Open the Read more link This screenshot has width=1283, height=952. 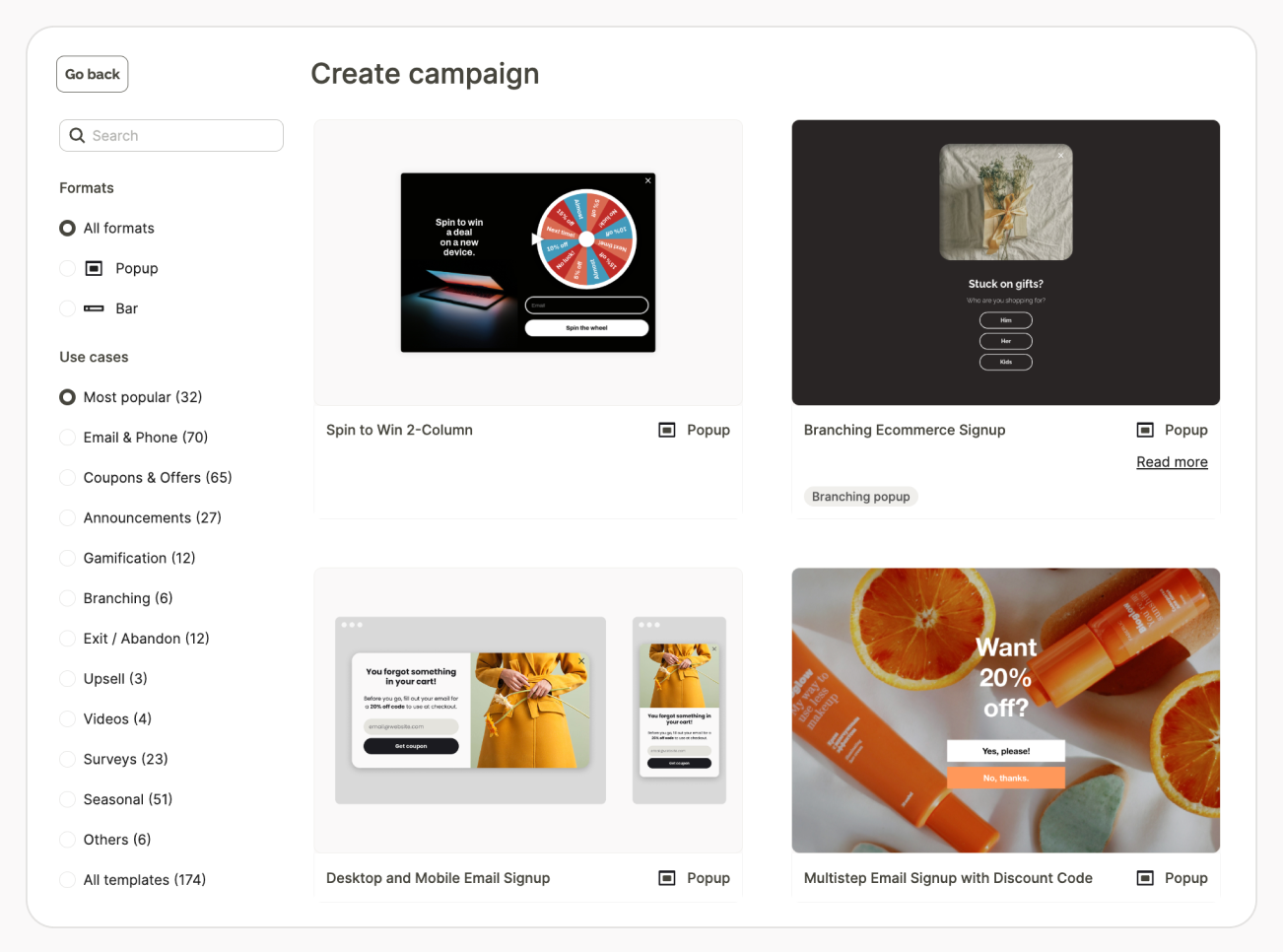pyautogui.click(x=1172, y=462)
